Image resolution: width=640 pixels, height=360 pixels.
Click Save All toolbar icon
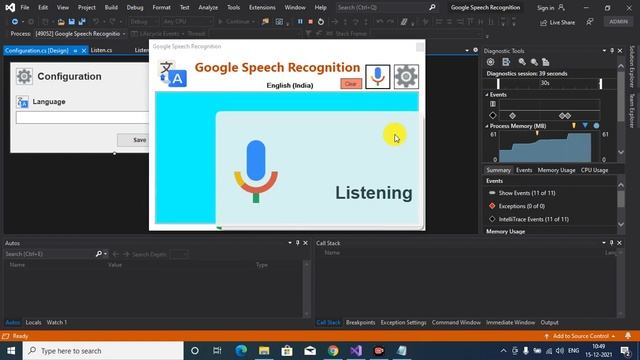pyautogui.click(x=82, y=22)
